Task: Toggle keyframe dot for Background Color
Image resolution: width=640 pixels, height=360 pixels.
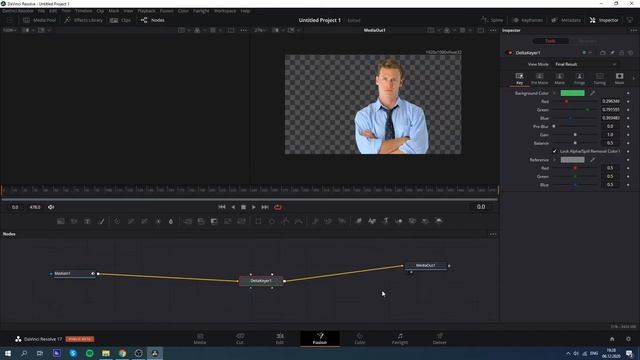Action: click(x=628, y=93)
